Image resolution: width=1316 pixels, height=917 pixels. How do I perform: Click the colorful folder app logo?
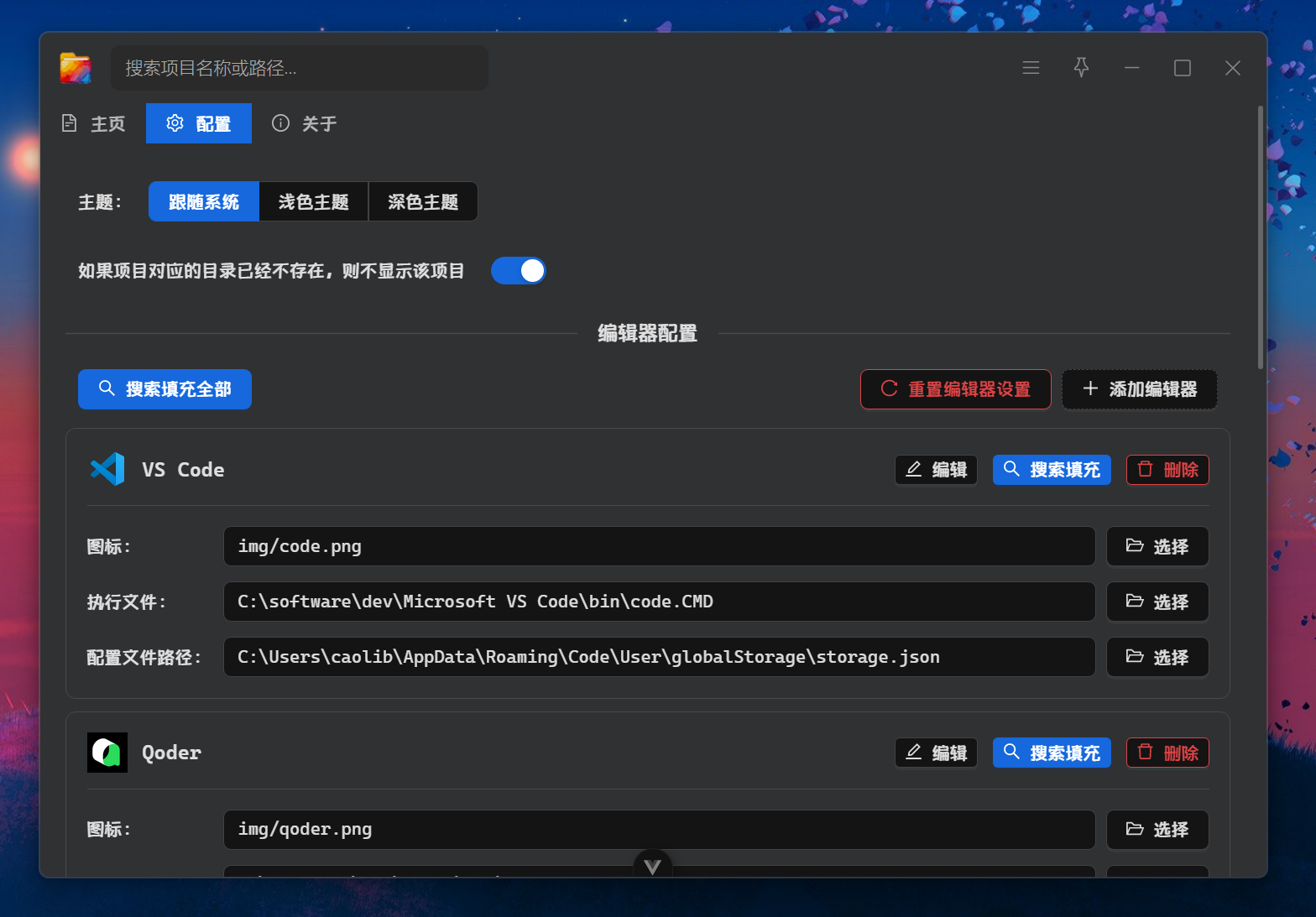pos(76,68)
